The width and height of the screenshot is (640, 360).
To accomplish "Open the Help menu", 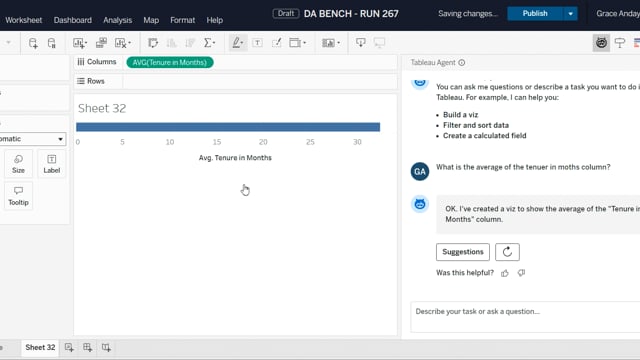I will (215, 20).
